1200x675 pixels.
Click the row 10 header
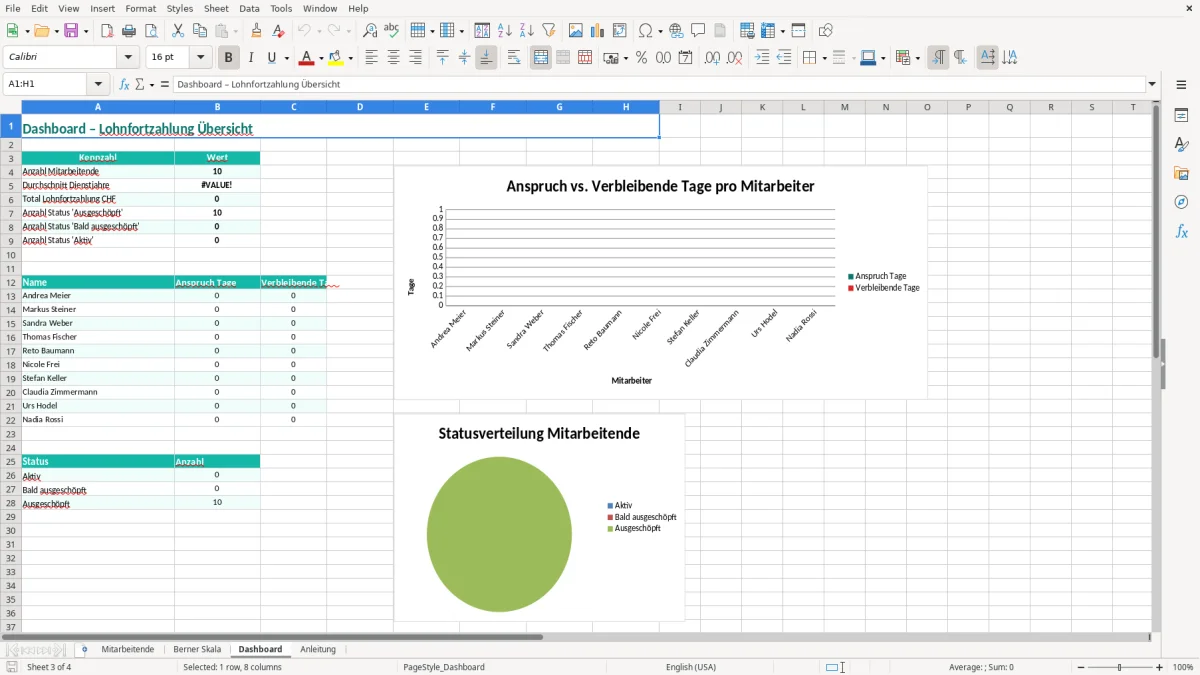tap(11, 255)
